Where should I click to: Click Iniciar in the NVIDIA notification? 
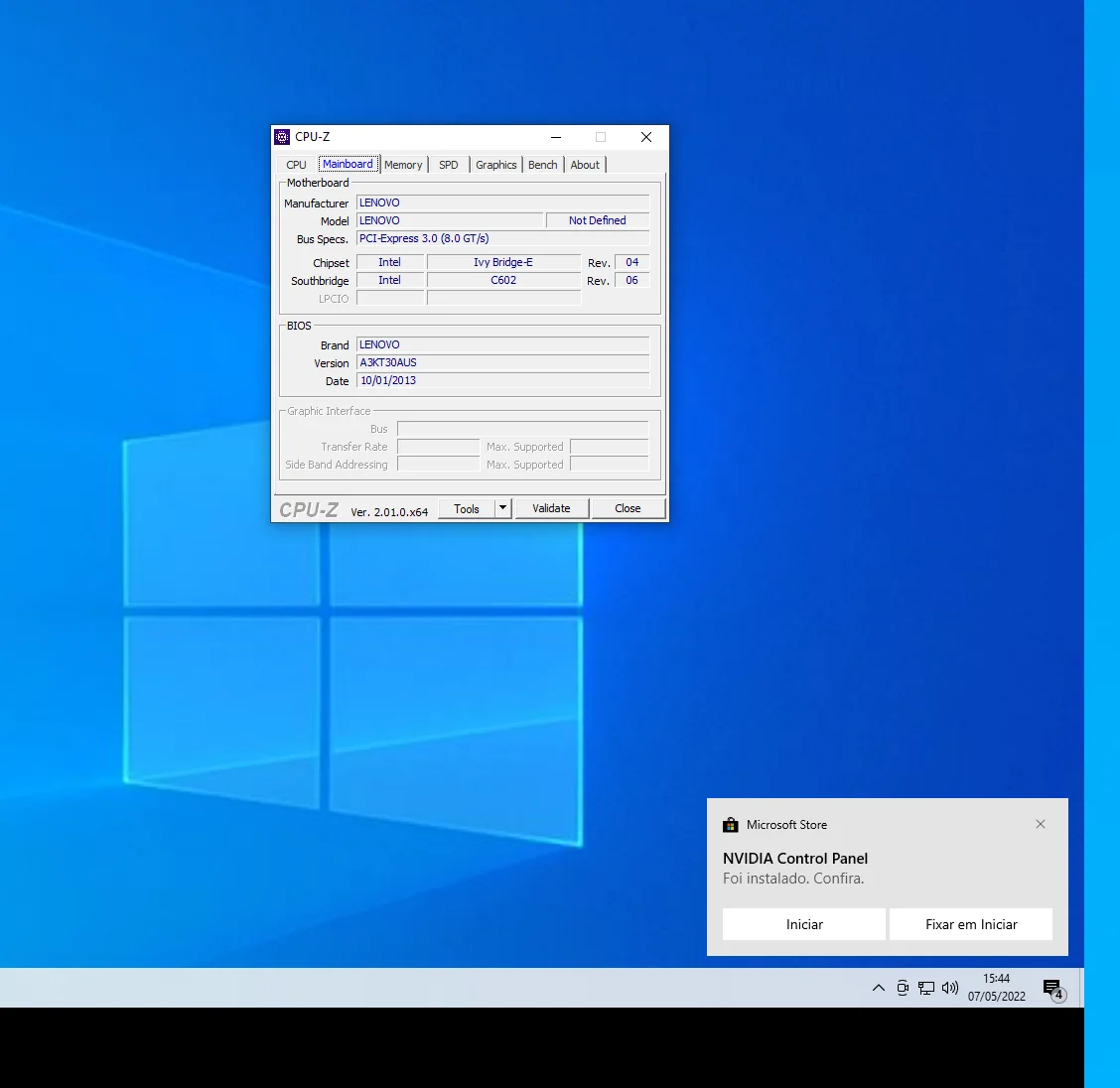(803, 924)
